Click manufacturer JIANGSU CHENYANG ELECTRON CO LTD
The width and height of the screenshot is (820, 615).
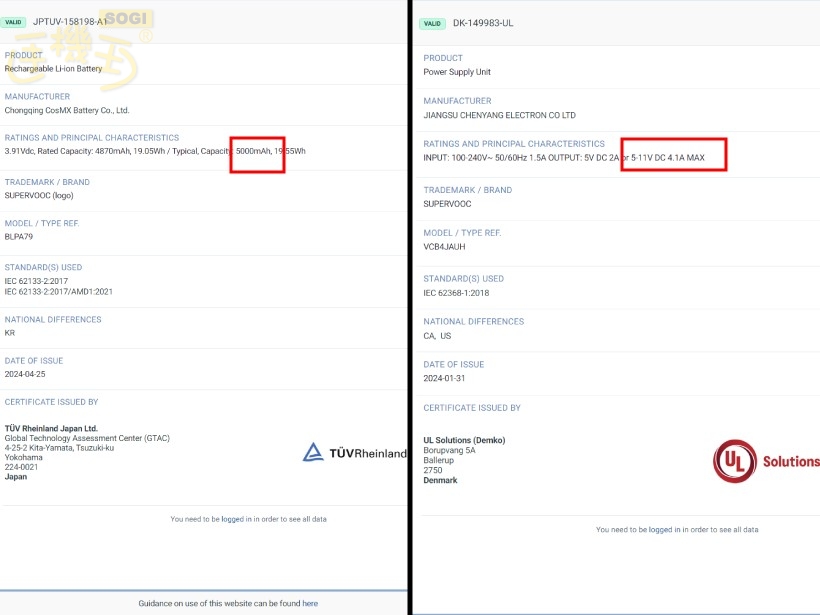[499, 115]
